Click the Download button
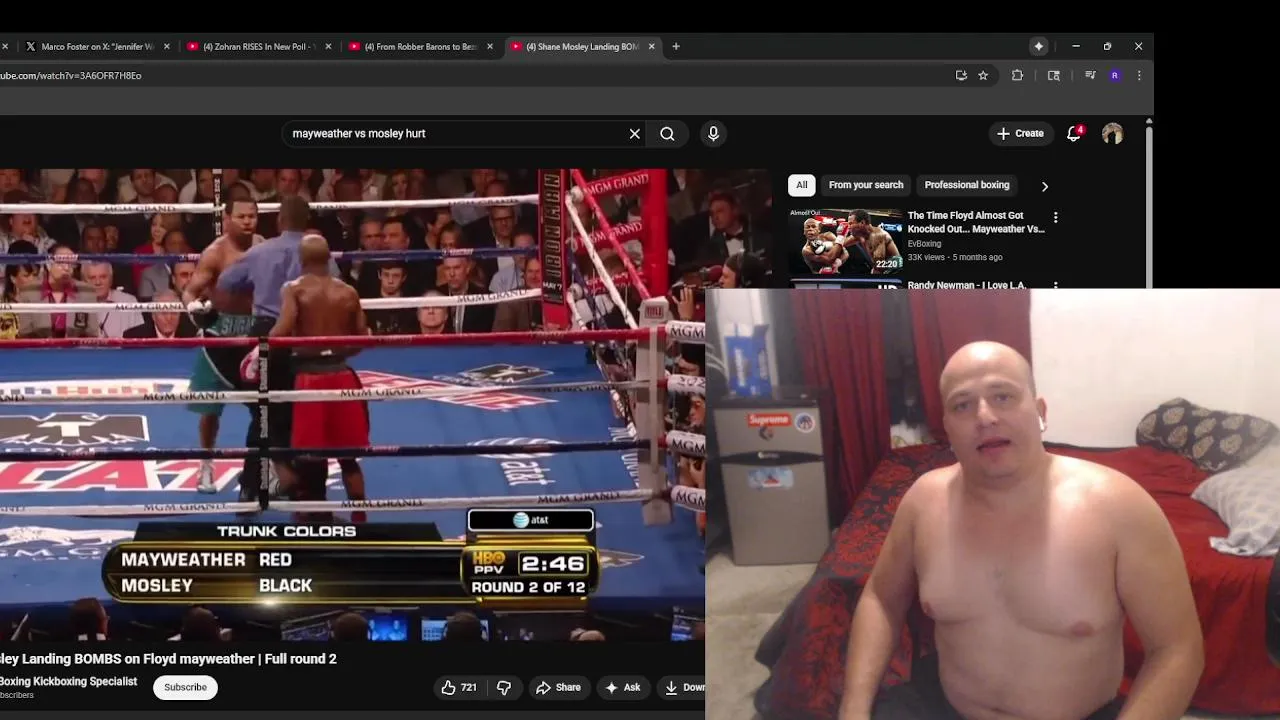 tap(683, 687)
